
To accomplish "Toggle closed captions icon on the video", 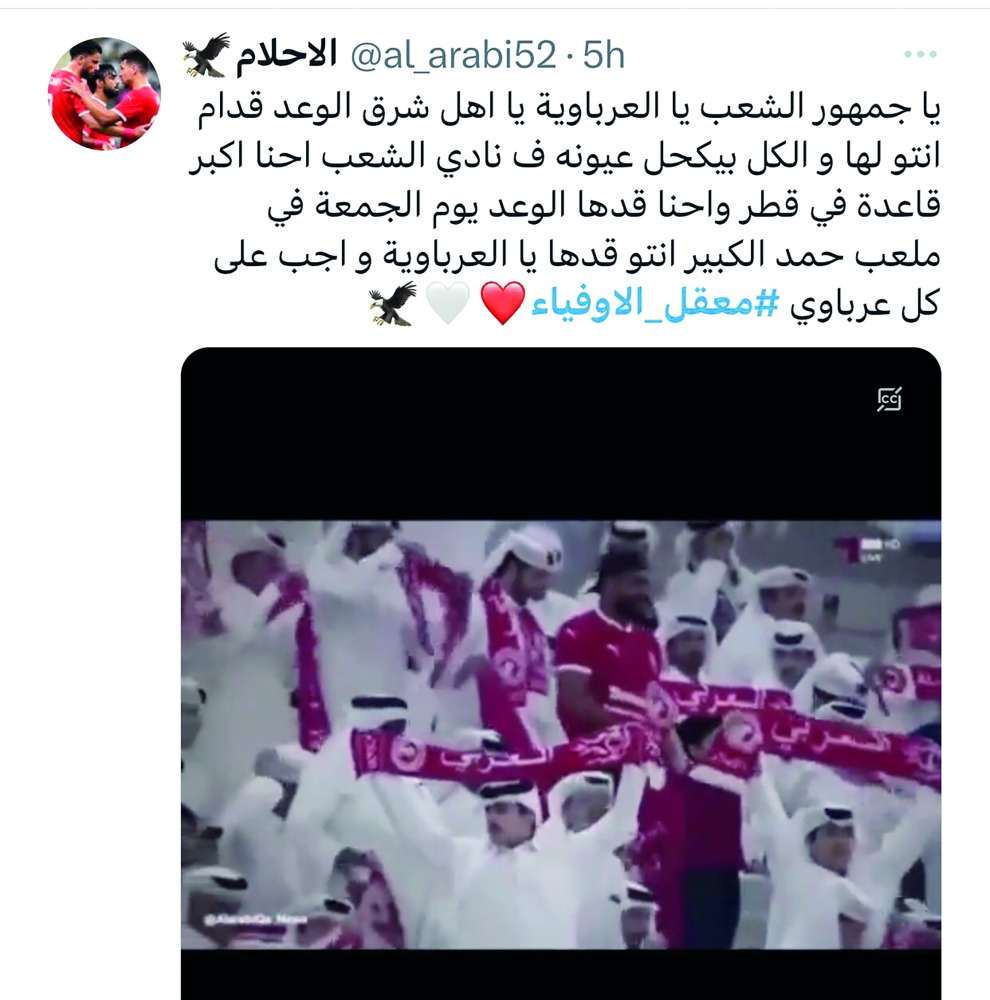I will (x=889, y=399).
